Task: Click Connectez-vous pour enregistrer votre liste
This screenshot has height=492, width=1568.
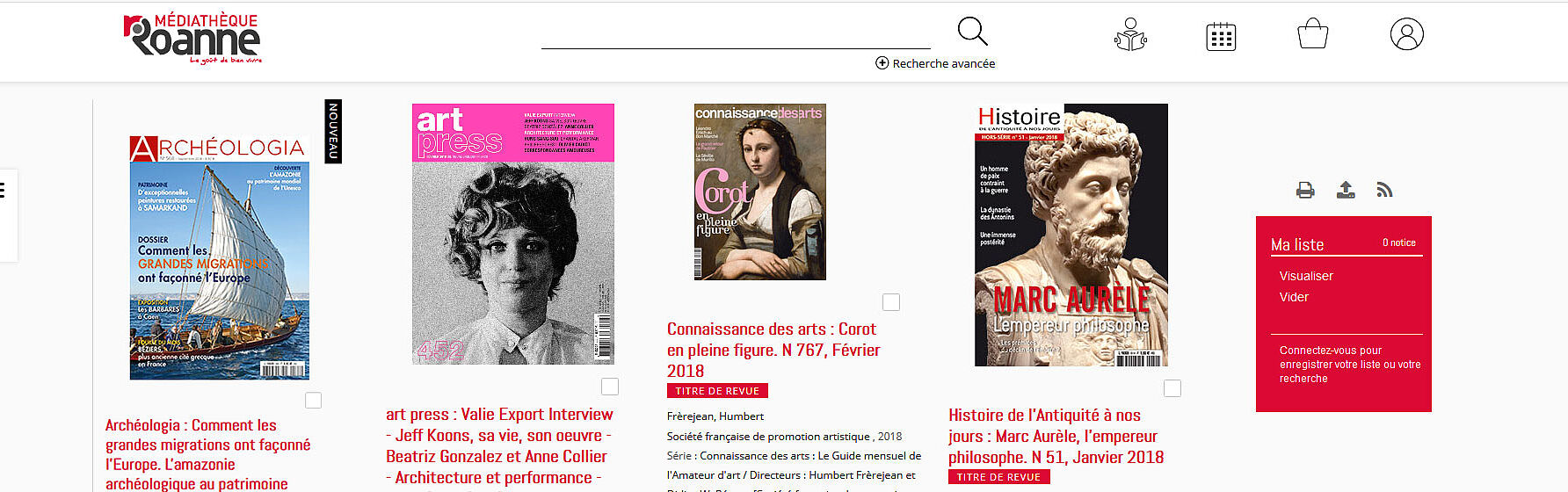Action: (x=1349, y=364)
